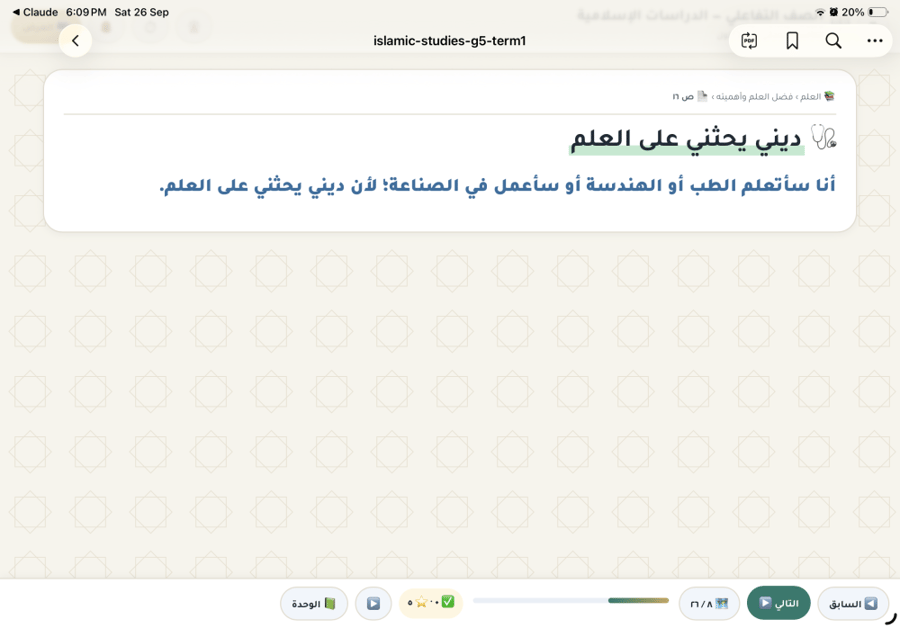Image resolution: width=900 pixels, height=628 pixels.
Task: Open the الوحدة unit button
Action: pyautogui.click(x=313, y=603)
